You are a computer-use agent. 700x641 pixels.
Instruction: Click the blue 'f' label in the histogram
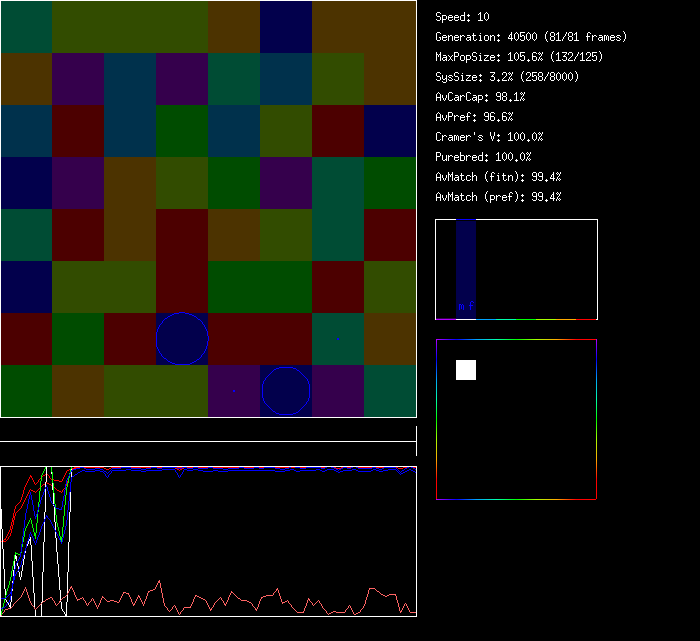pos(471,306)
